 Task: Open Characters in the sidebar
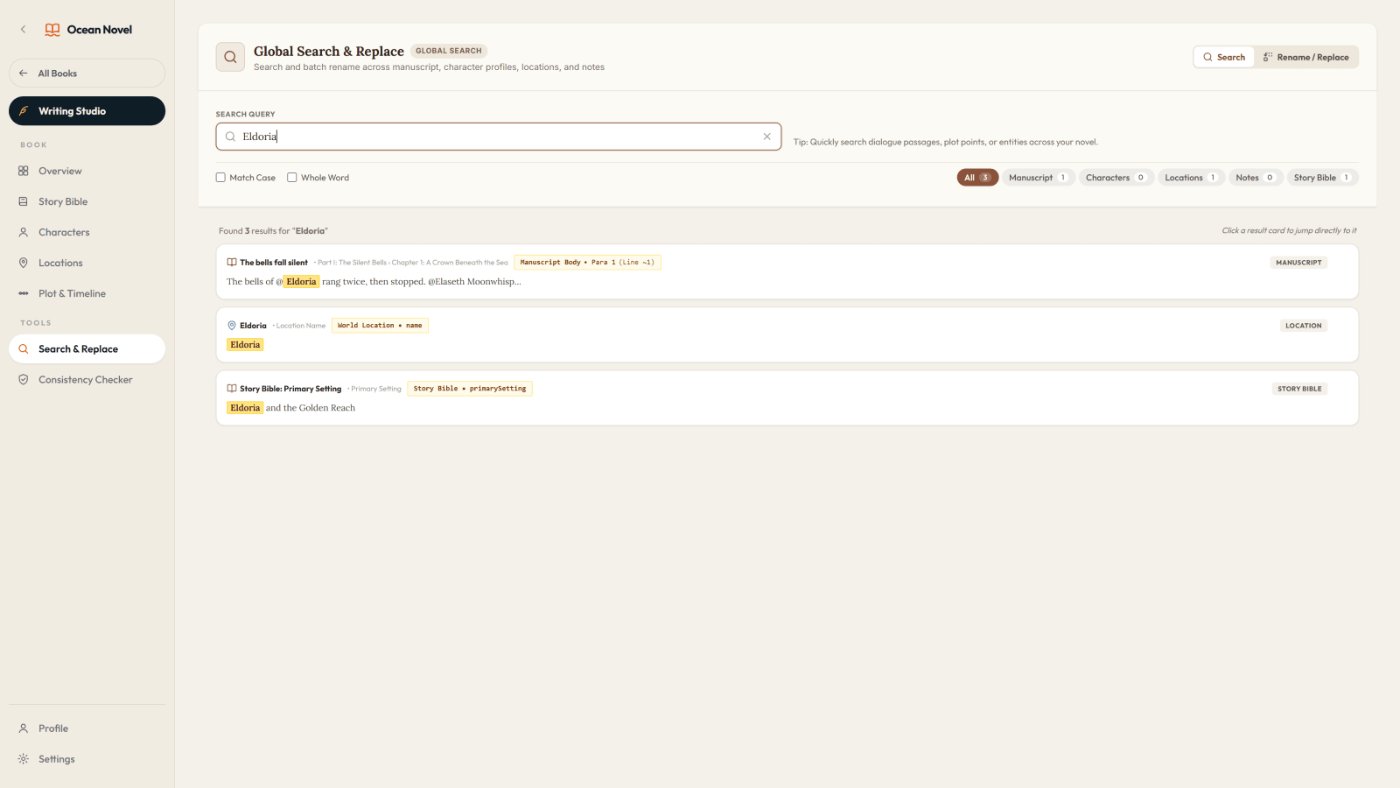[87, 232]
